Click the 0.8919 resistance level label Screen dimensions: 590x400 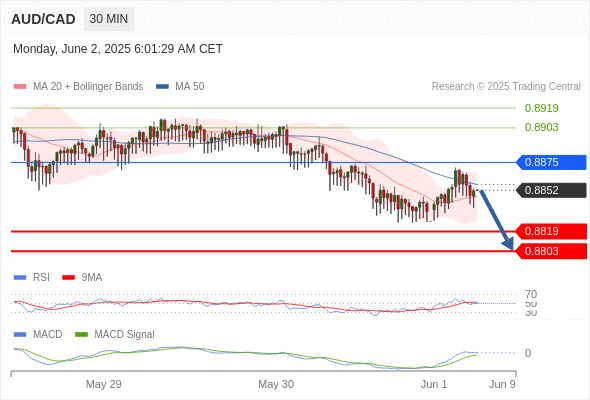(541, 108)
